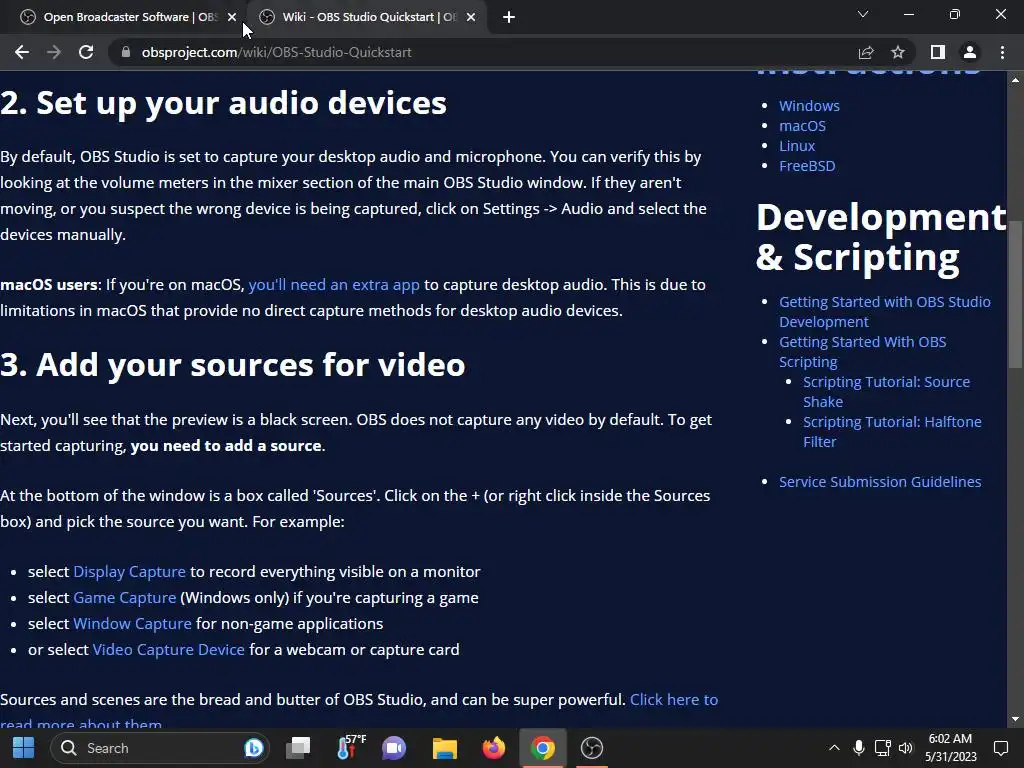This screenshot has width=1024, height=768.
Task: Close the Wiki OBS Studio Quickstart tab
Action: point(471,17)
